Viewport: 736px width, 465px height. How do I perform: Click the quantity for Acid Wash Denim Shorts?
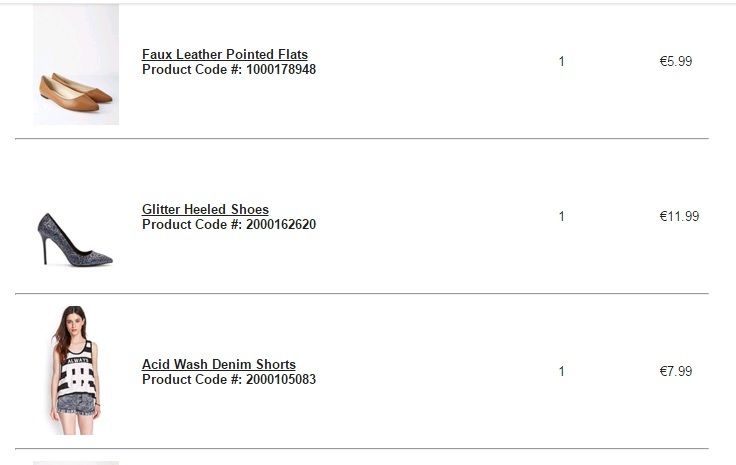tap(561, 371)
